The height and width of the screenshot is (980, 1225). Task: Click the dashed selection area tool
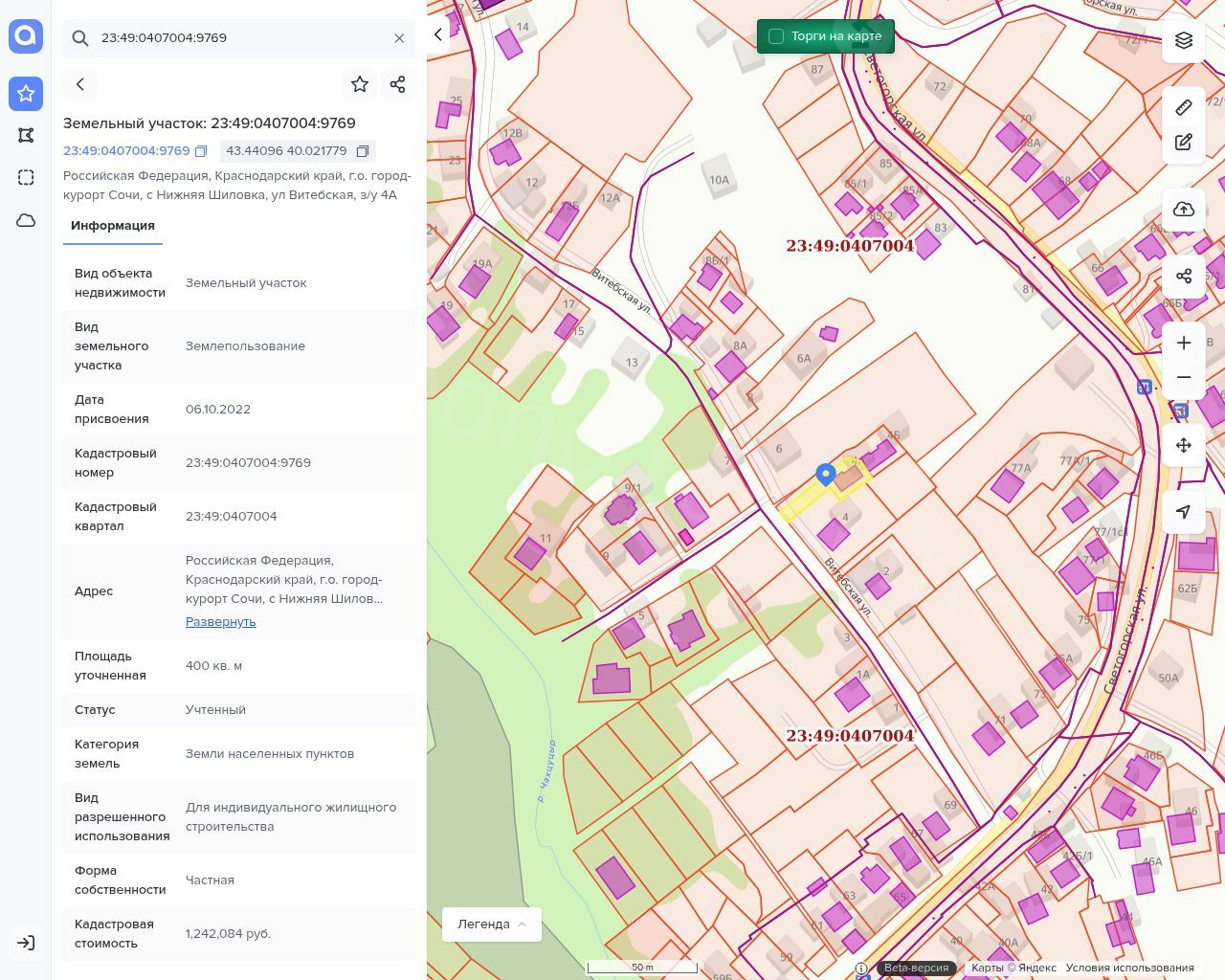26,177
